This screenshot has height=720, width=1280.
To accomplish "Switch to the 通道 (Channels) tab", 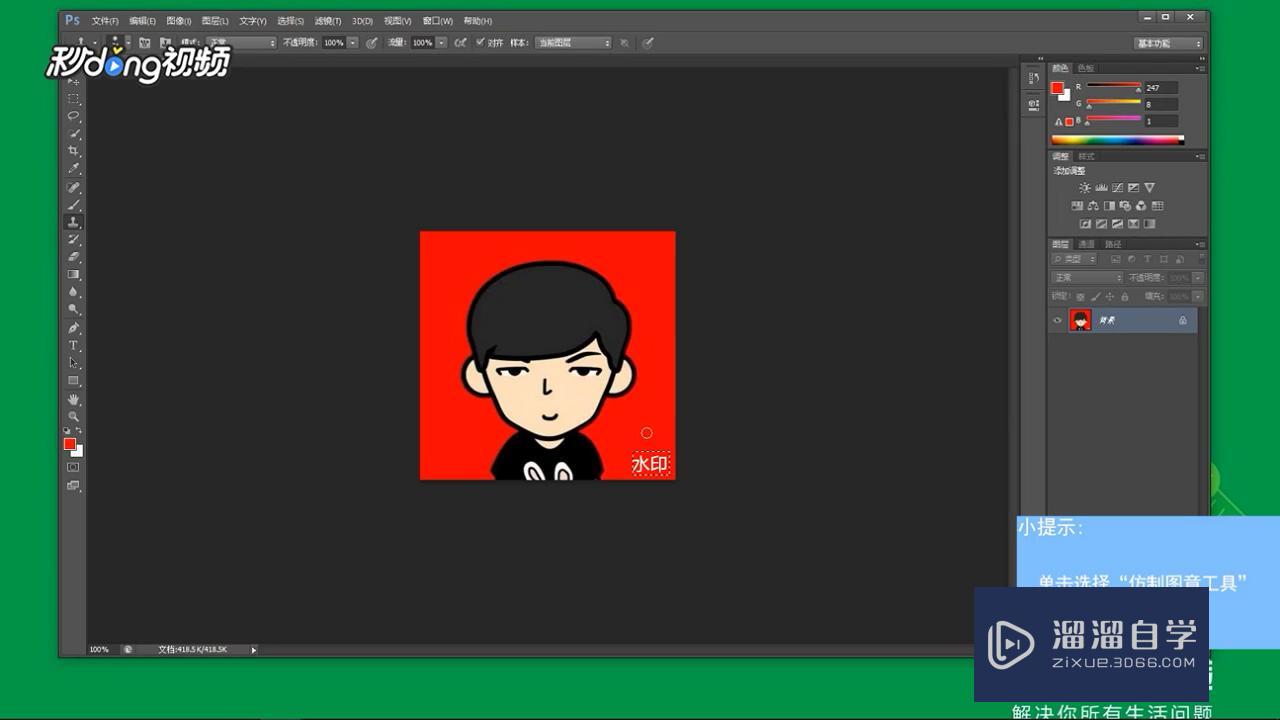I will click(1087, 244).
